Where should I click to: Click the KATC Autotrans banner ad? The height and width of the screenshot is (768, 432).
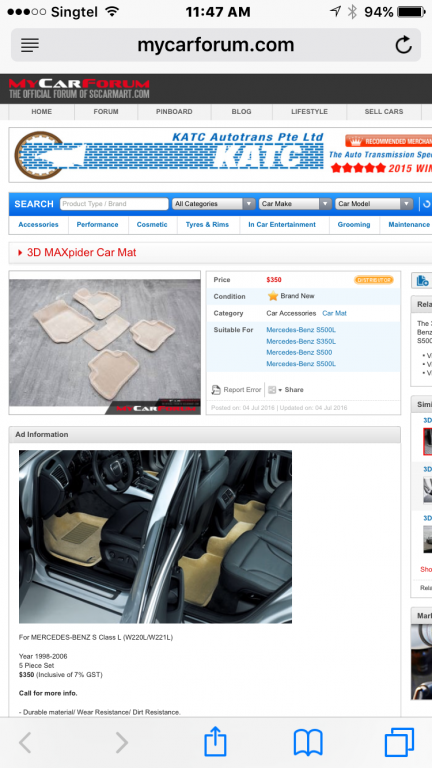point(220,155)
